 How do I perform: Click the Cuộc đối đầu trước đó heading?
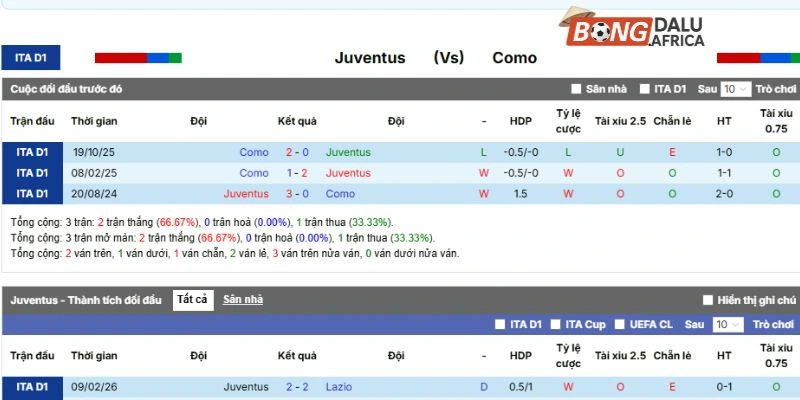(66, 89)
